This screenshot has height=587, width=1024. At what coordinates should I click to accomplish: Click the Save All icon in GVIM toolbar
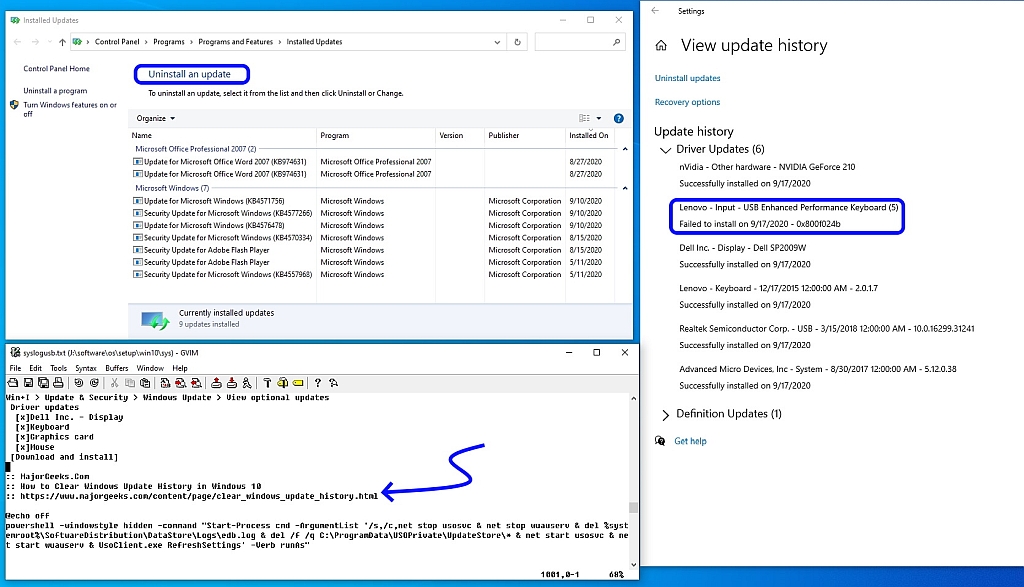(43, 383)
